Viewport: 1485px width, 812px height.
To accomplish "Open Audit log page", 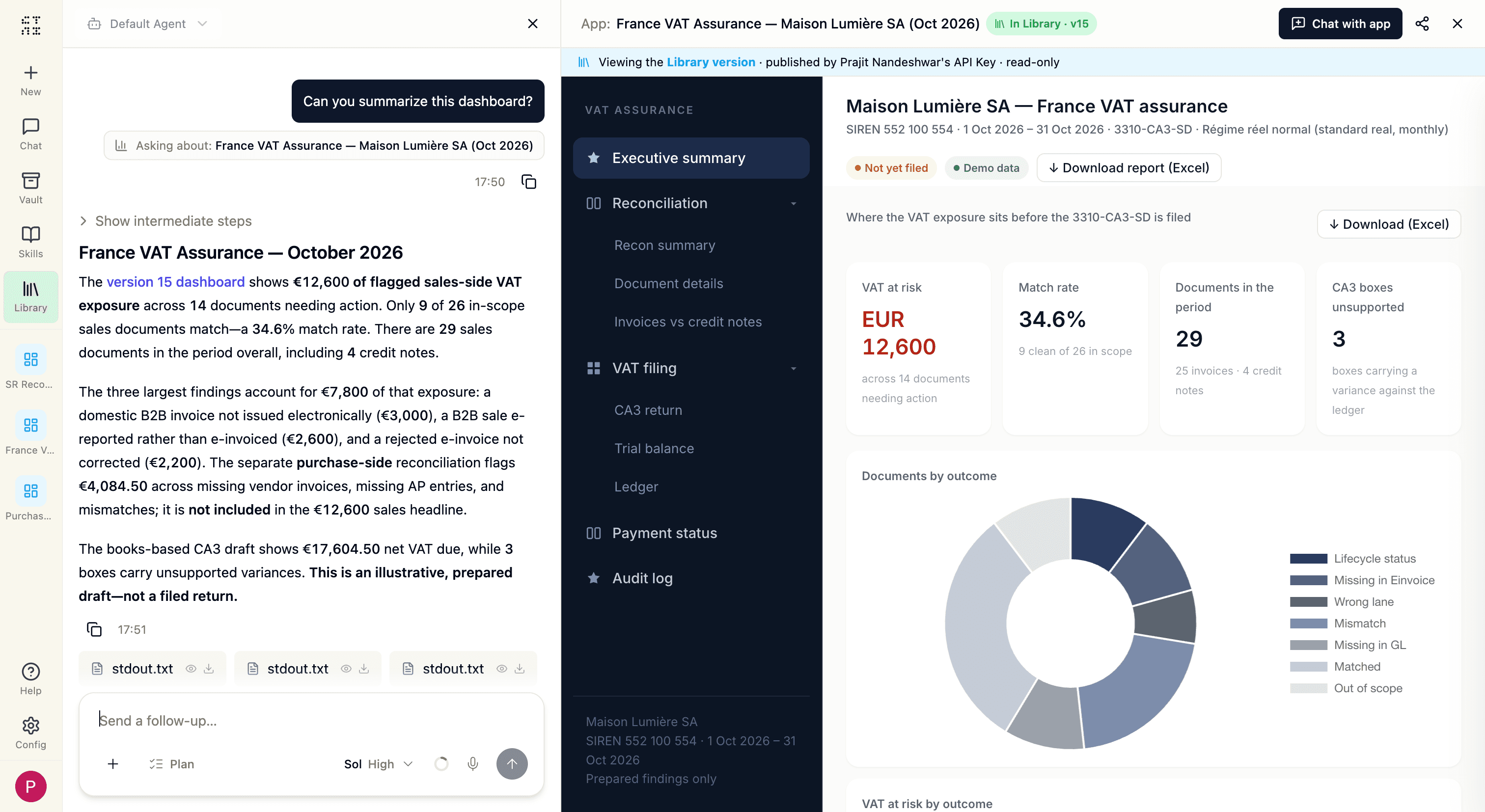I will click(642, 578).
